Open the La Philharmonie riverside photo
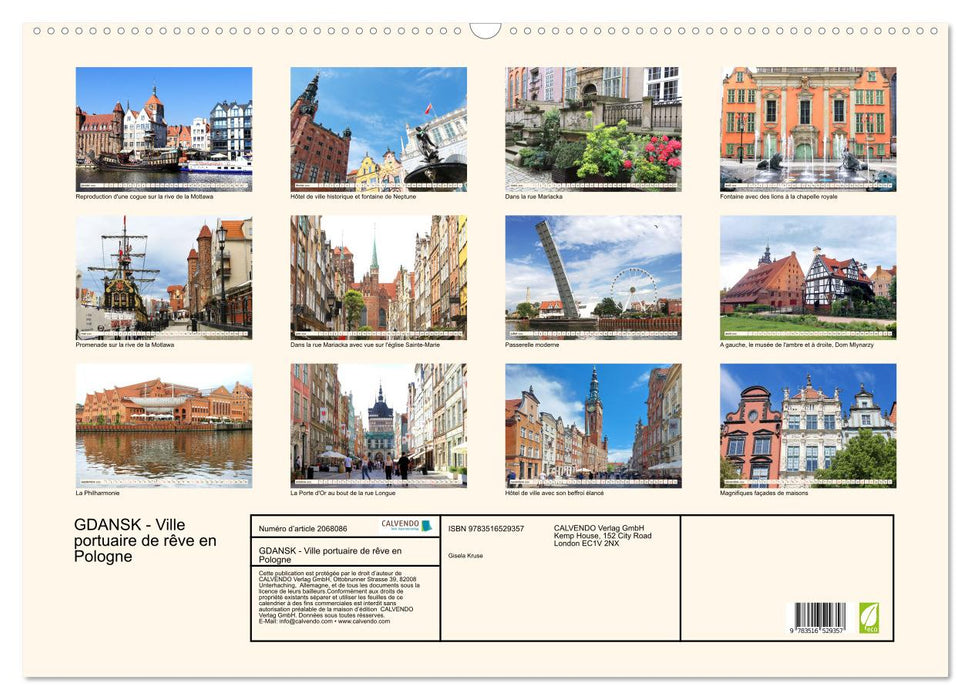 (160, 425)
